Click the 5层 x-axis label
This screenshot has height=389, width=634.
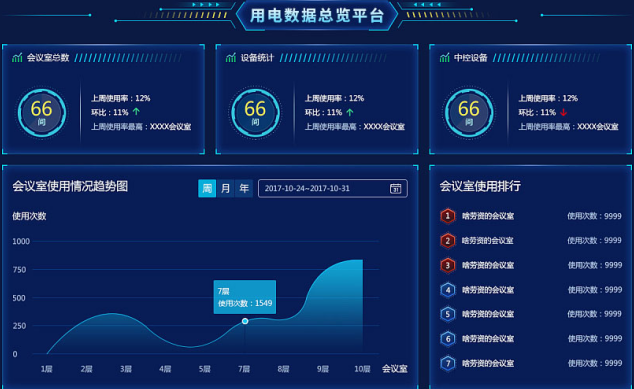[x=205, y=369]
